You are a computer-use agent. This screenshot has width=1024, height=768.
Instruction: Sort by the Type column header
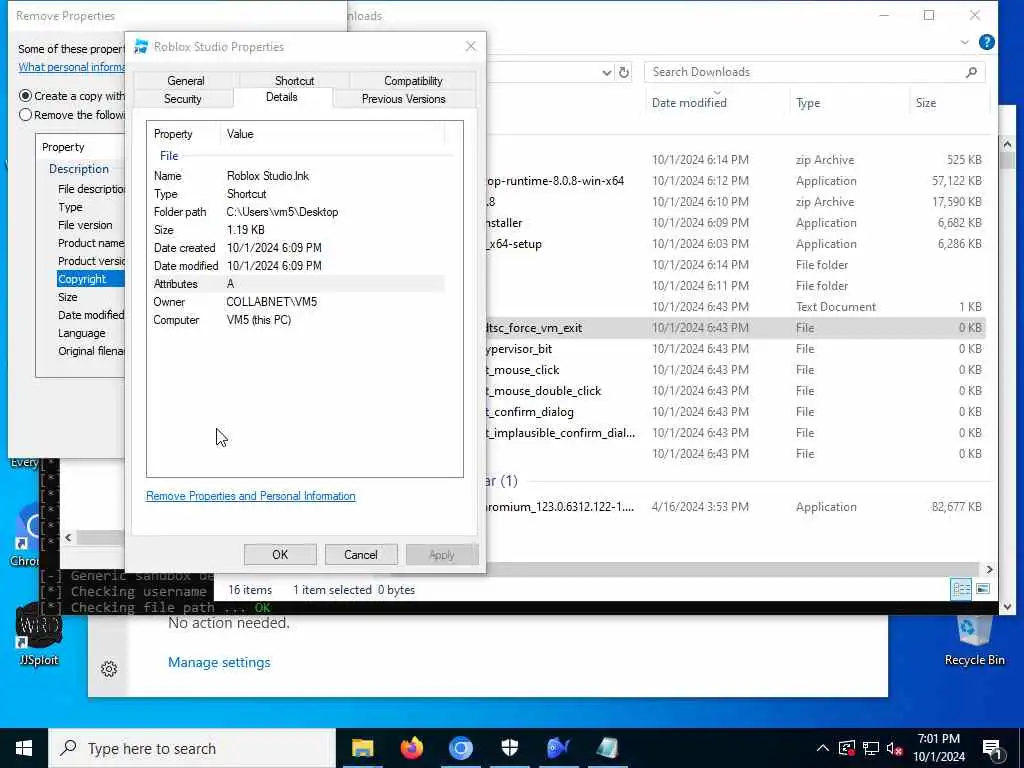[x=808, y=103]
